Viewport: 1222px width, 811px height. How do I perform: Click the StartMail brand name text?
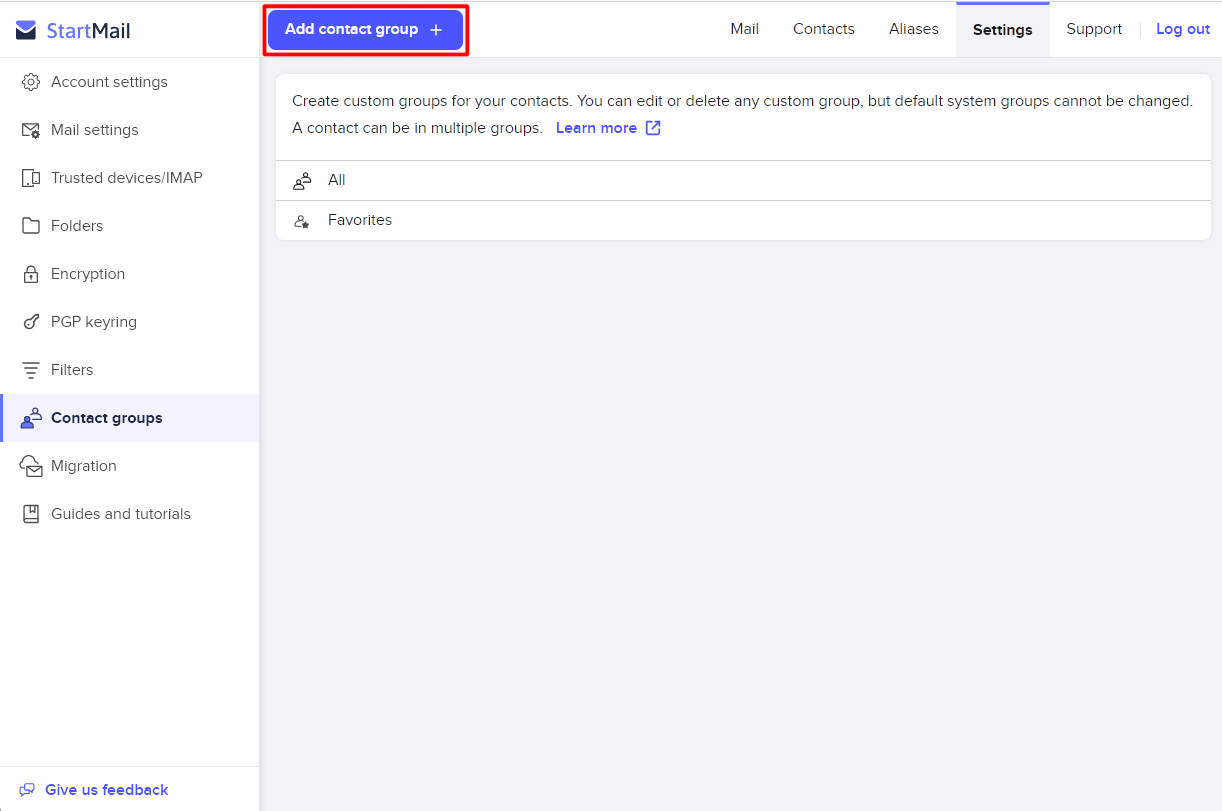88,31
